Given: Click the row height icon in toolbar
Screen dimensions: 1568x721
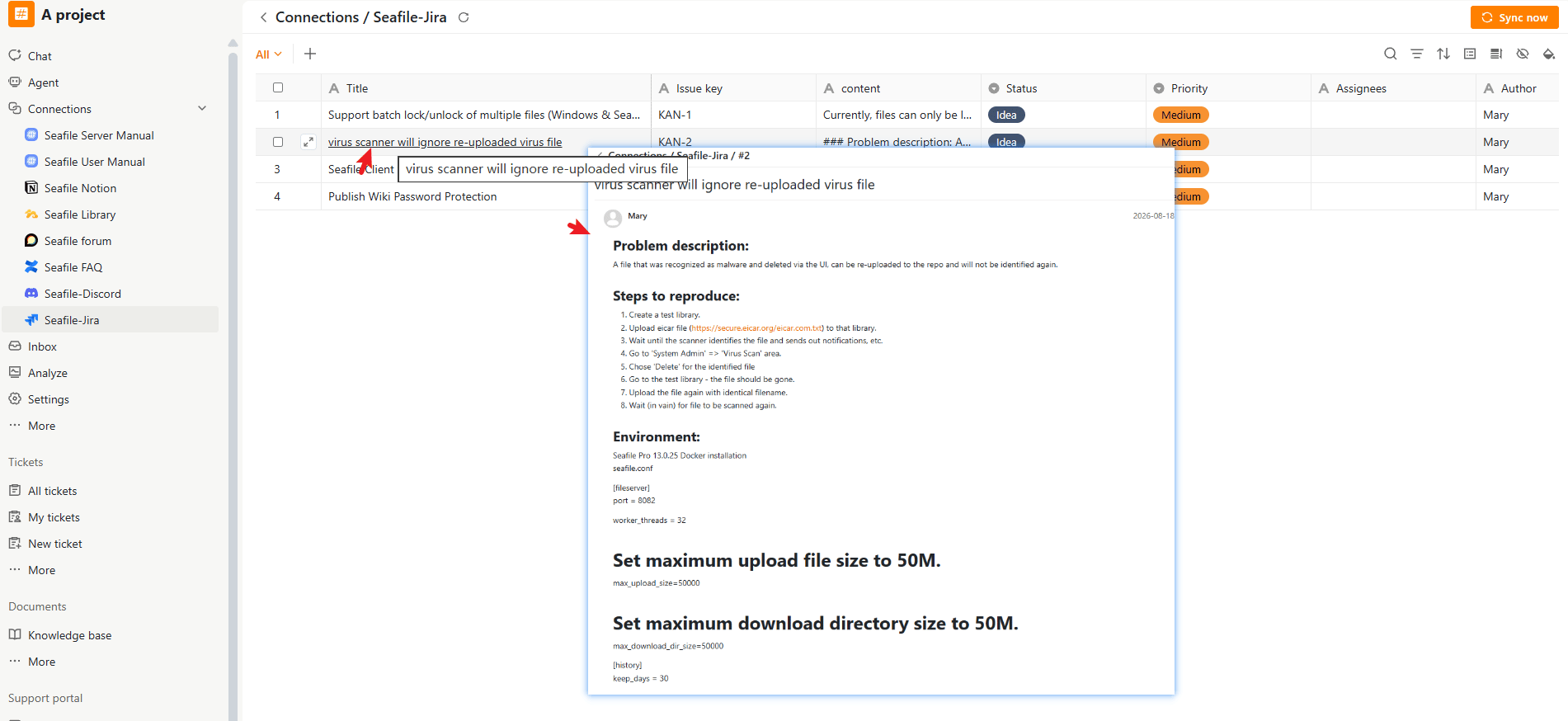Looking at the screenshot, I should tap(1496, 54).
